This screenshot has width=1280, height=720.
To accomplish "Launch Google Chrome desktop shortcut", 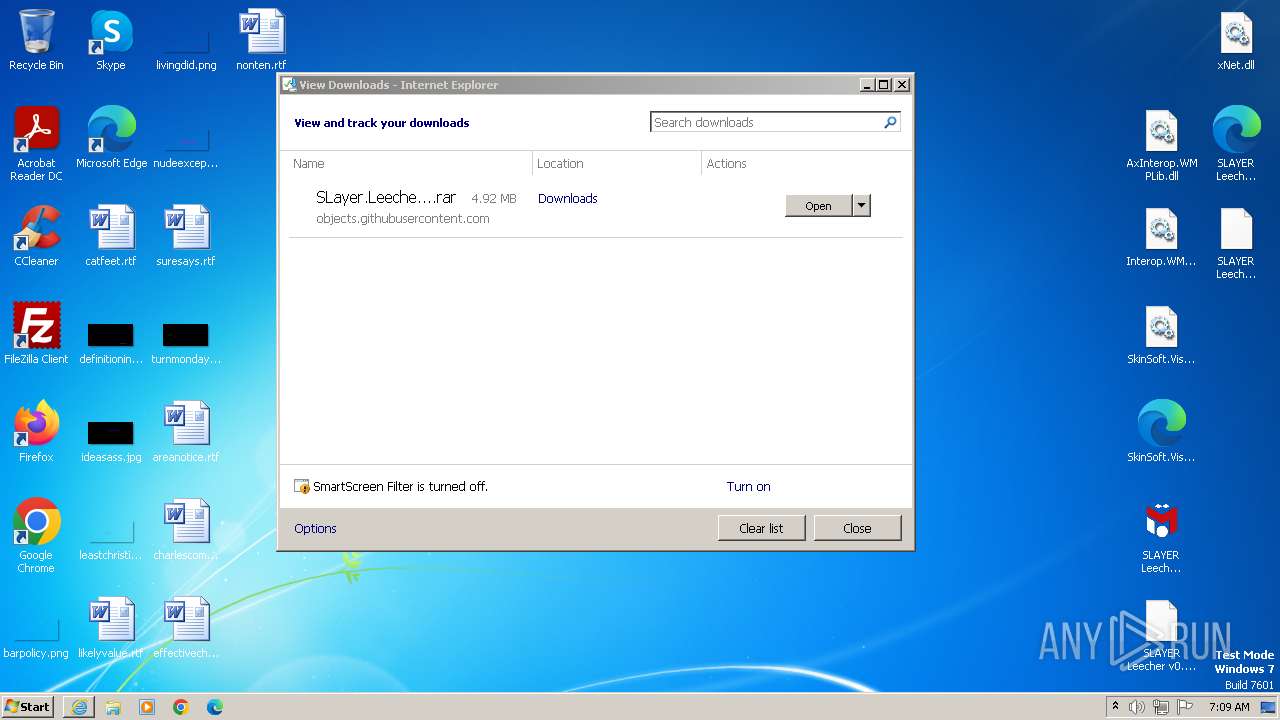I will 36,536.
